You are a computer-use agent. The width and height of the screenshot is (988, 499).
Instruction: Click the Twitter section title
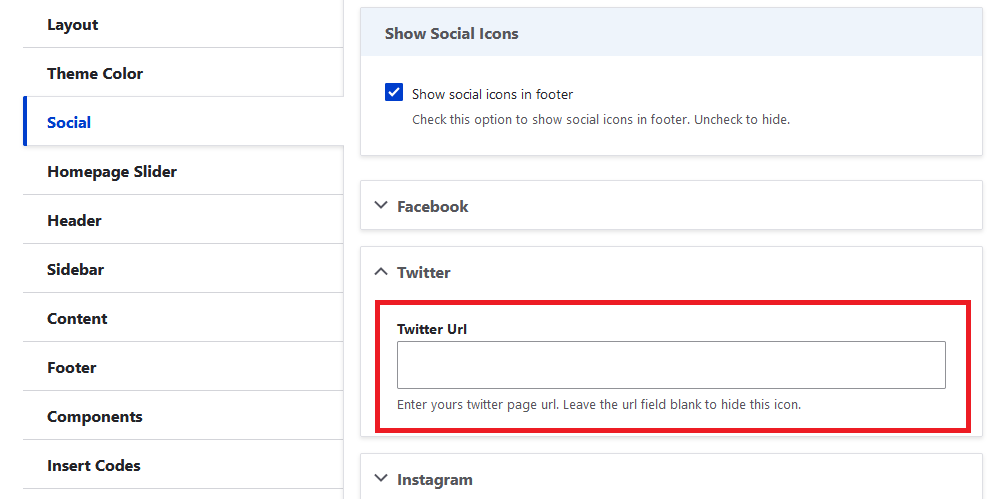424,273
